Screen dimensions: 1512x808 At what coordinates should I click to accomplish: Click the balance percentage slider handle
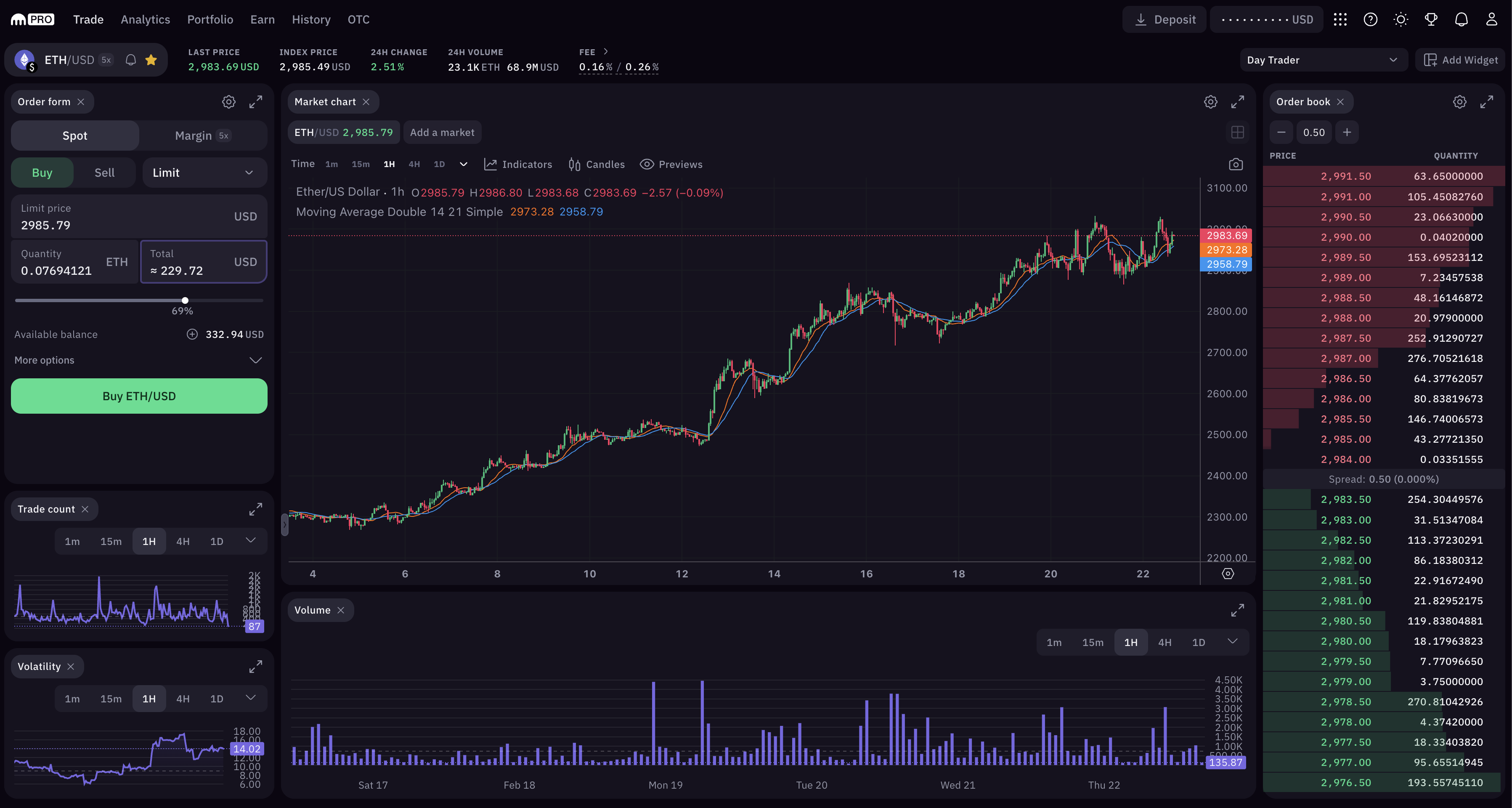185,300
